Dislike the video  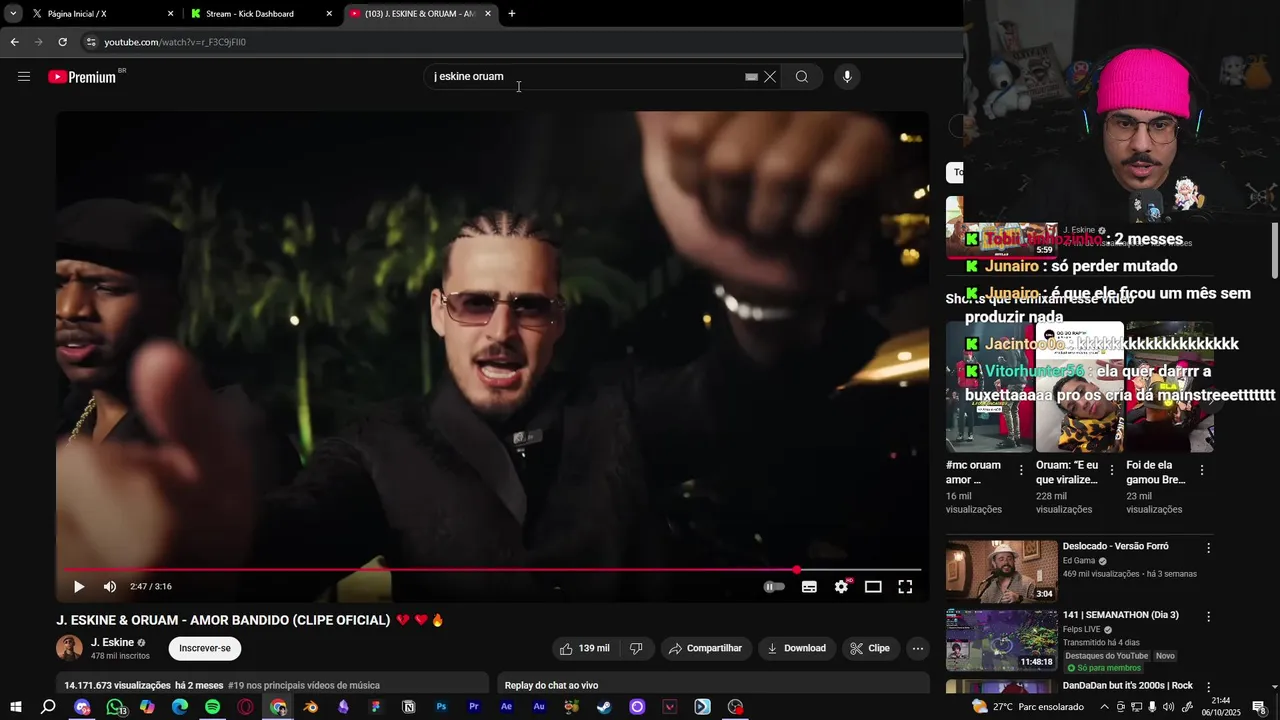636,648
